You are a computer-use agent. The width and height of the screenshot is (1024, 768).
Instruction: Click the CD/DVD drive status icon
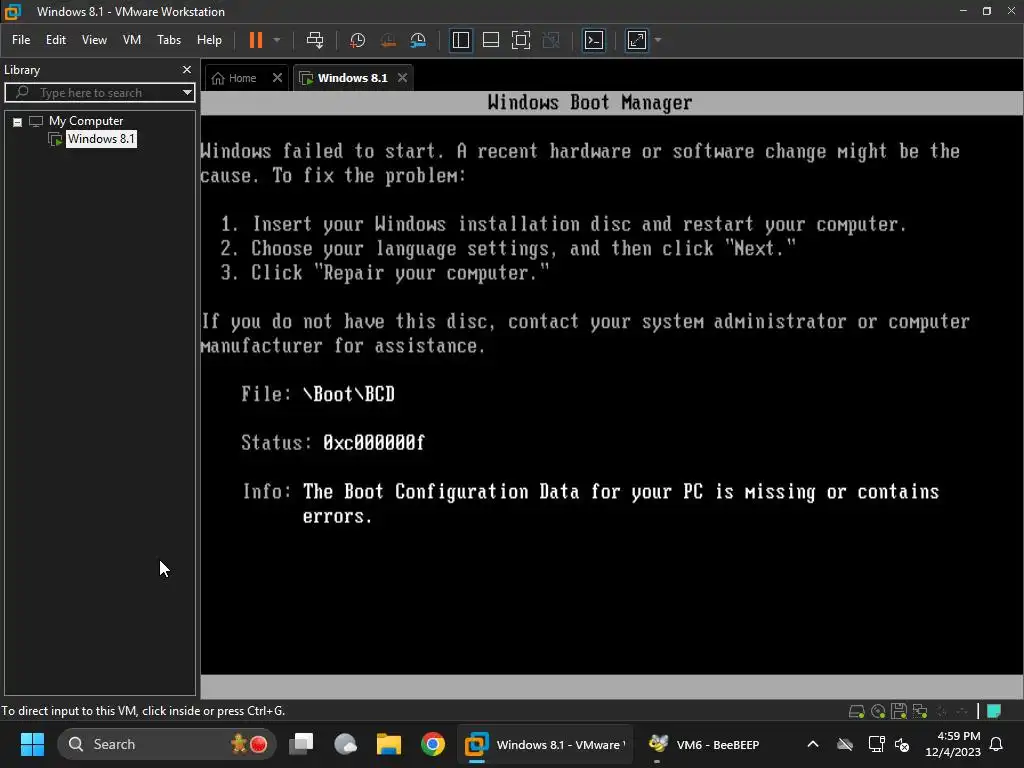point(878,711)
